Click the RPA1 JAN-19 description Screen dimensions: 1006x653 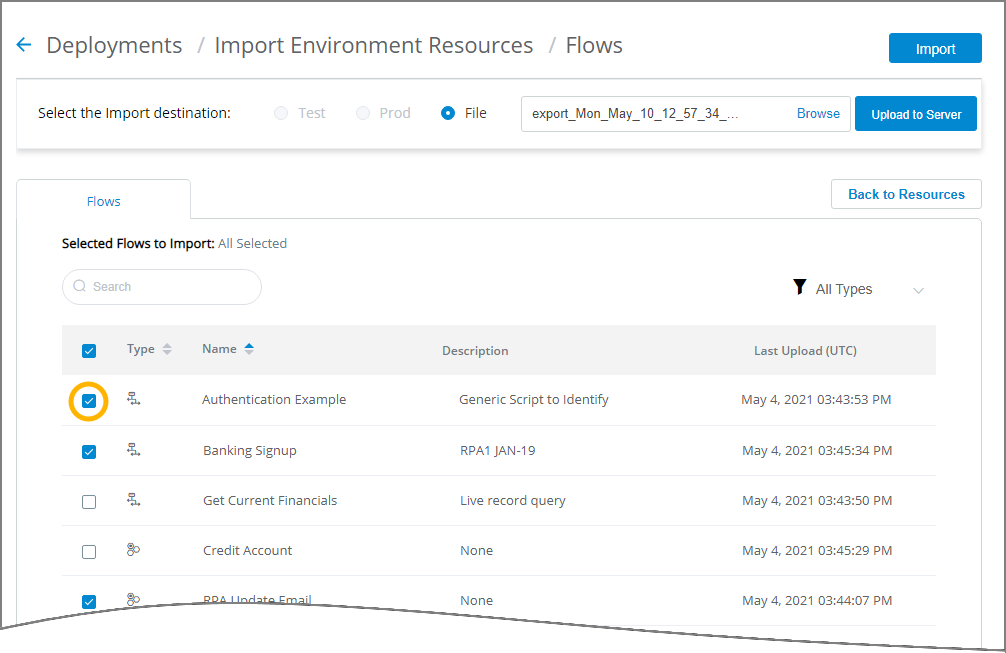point(498,450)
